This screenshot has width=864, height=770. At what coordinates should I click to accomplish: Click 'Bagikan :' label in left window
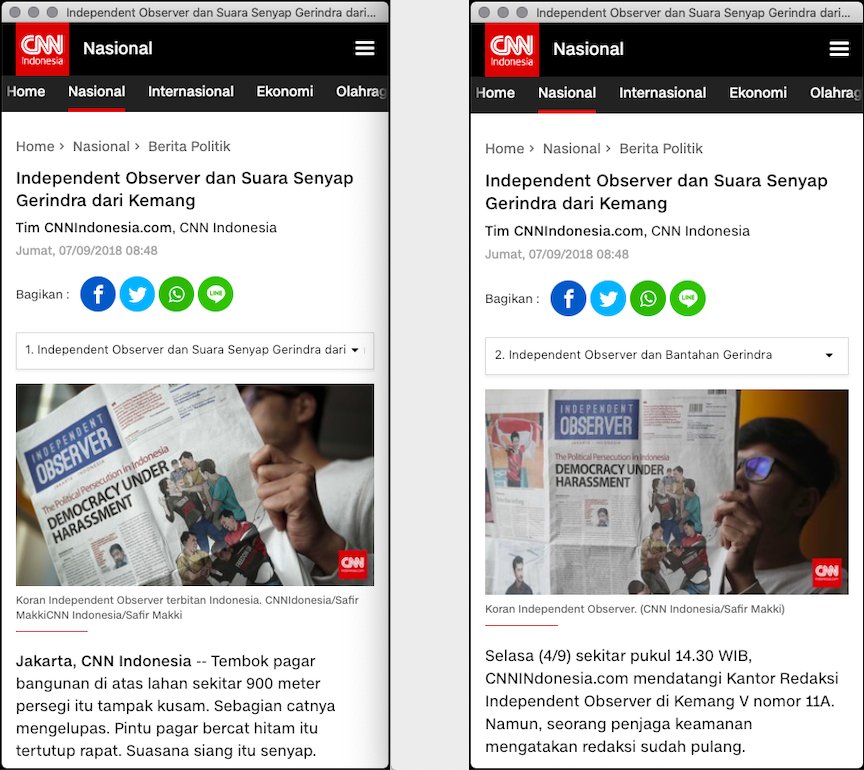[42, 294]
